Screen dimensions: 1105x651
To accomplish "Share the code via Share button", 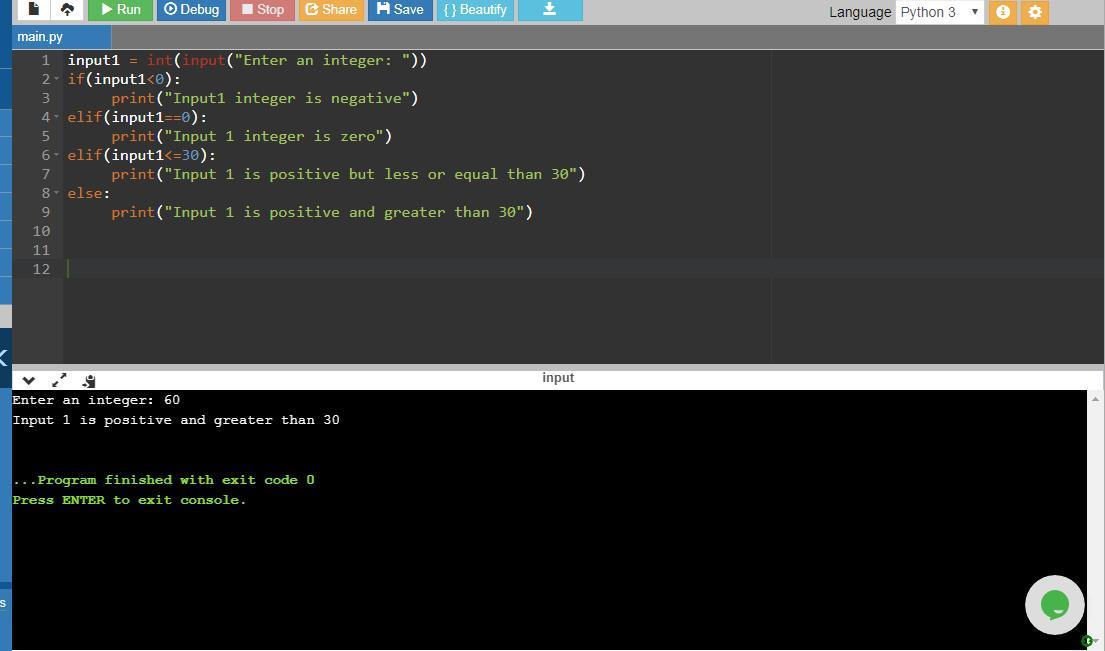I will [x=330, y=9].
